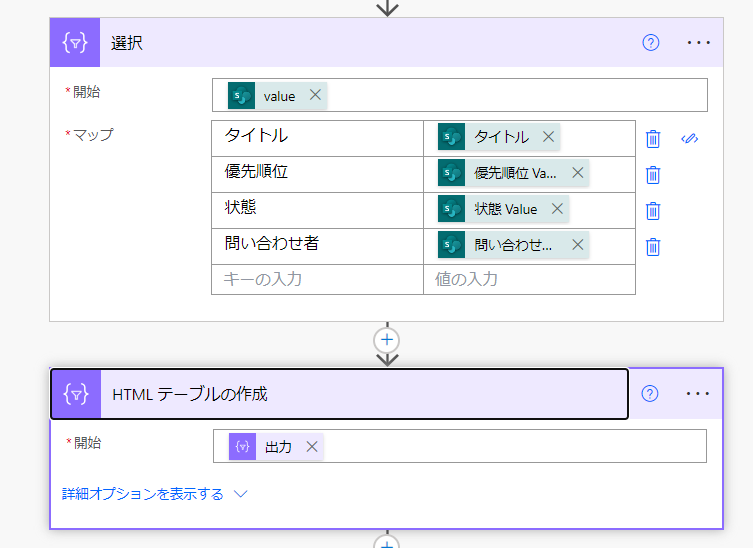Expand 詳細オプションを表示する

[154, 494]
